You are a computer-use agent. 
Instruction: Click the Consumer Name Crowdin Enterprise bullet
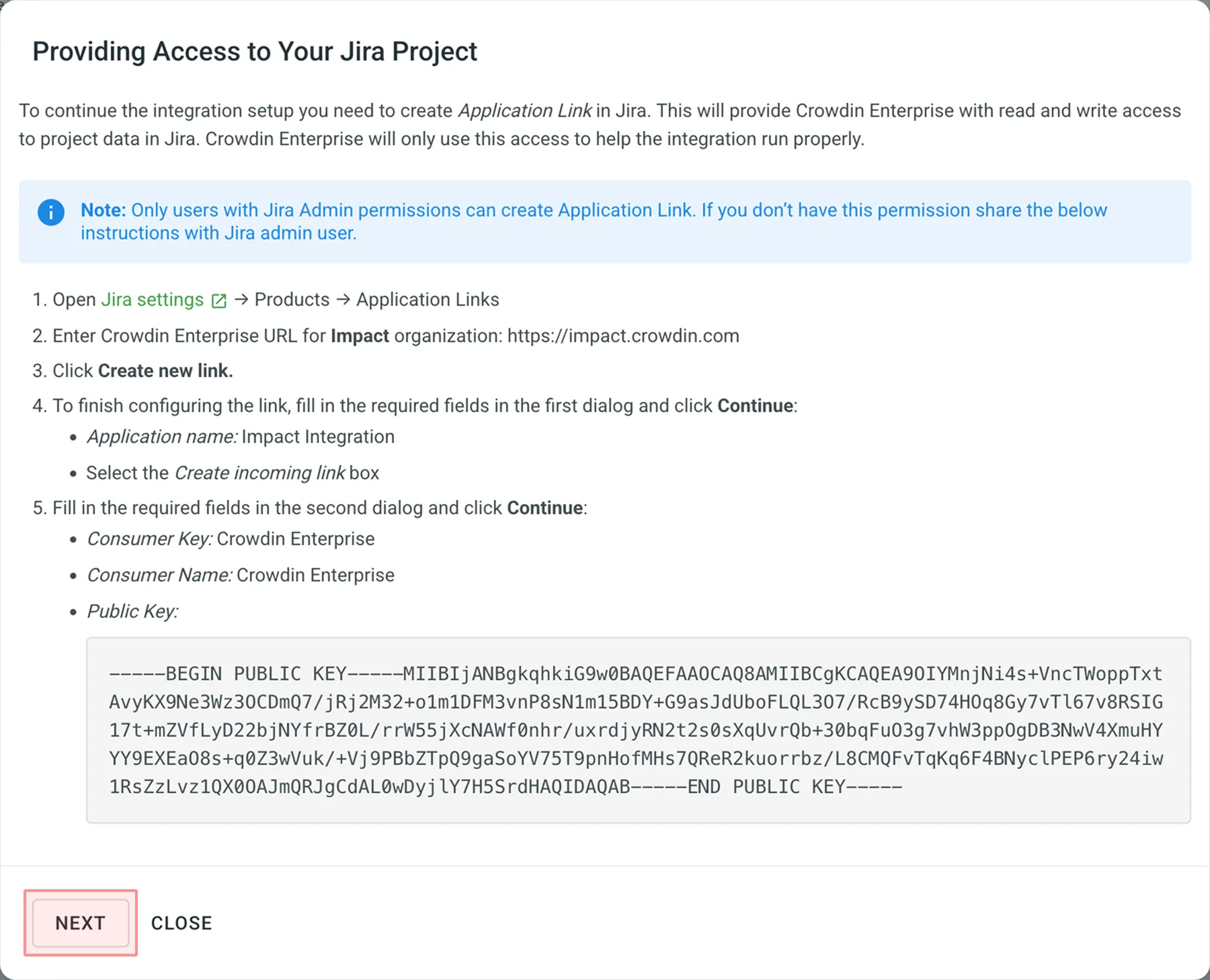(x=241, y=575)
